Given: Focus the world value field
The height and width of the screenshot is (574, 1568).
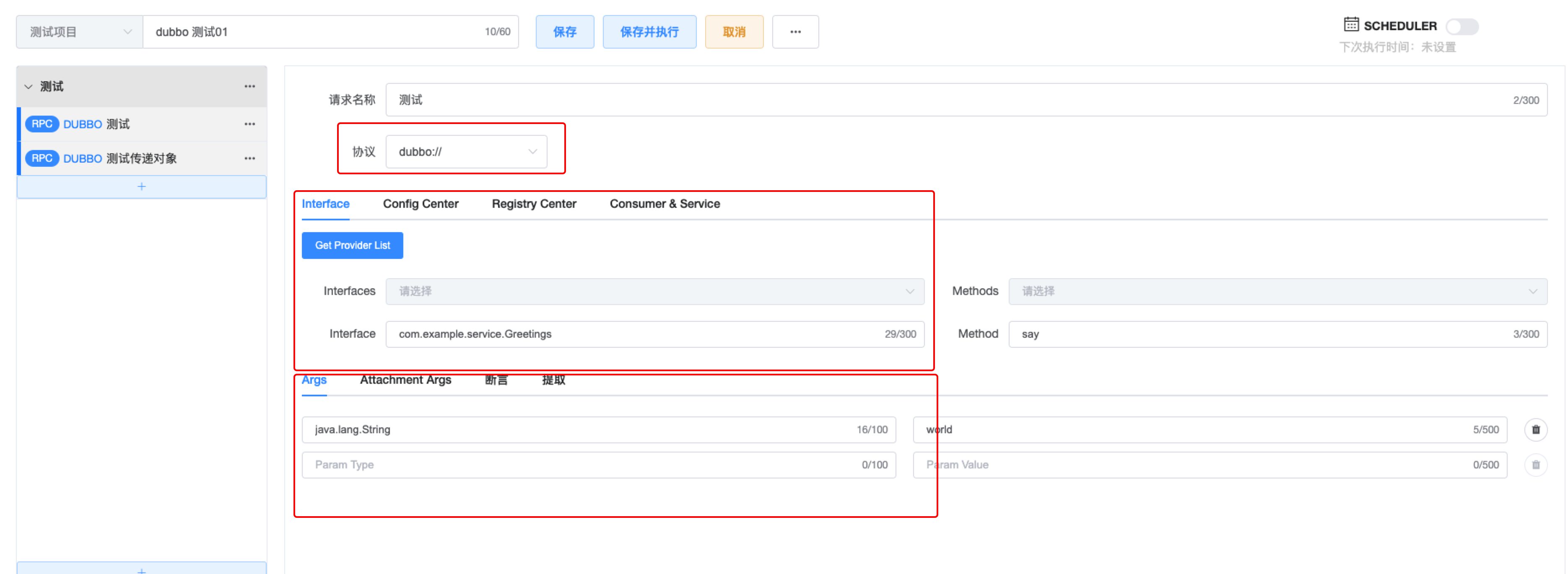Looking at the screenshot, I should (1210, 430).
